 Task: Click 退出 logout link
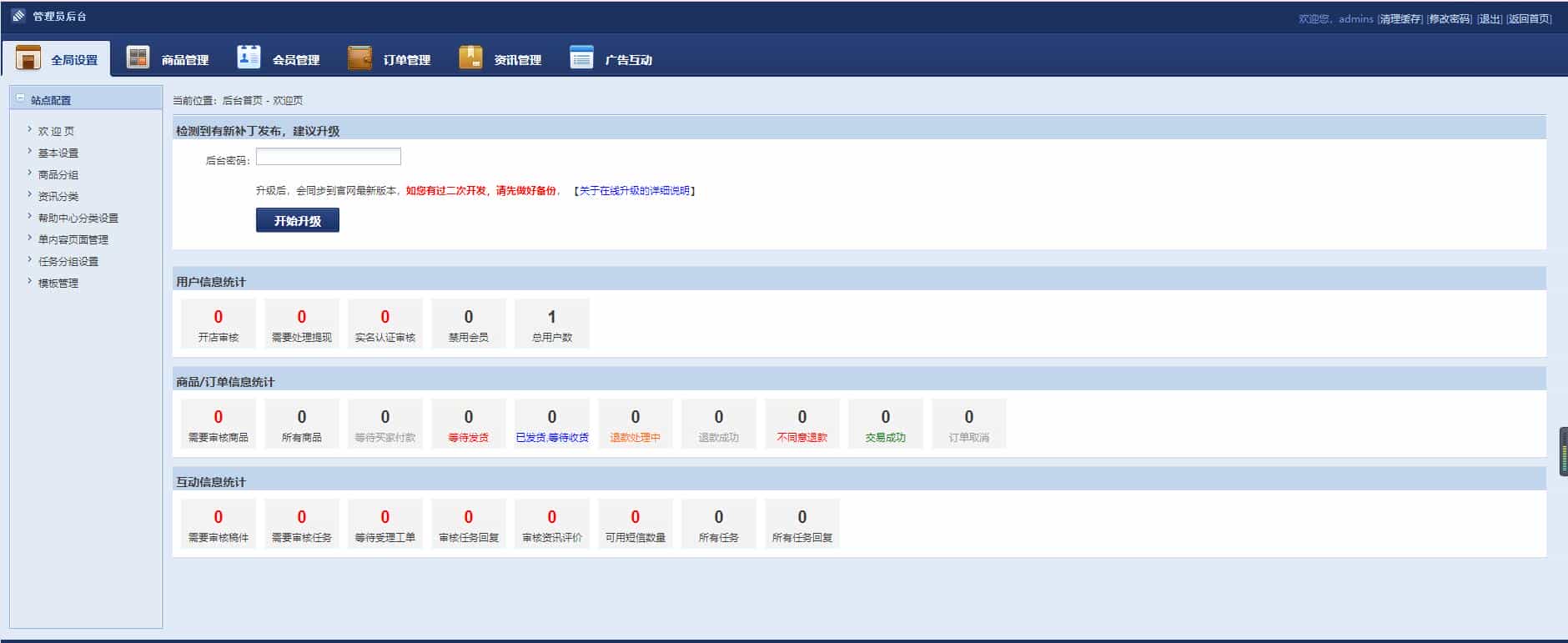[x=1490, y=19]
